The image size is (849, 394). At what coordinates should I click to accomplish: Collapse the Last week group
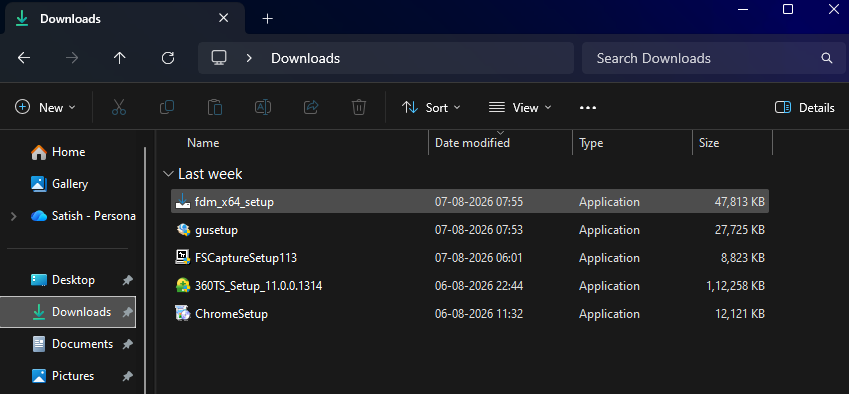point(168,174)
